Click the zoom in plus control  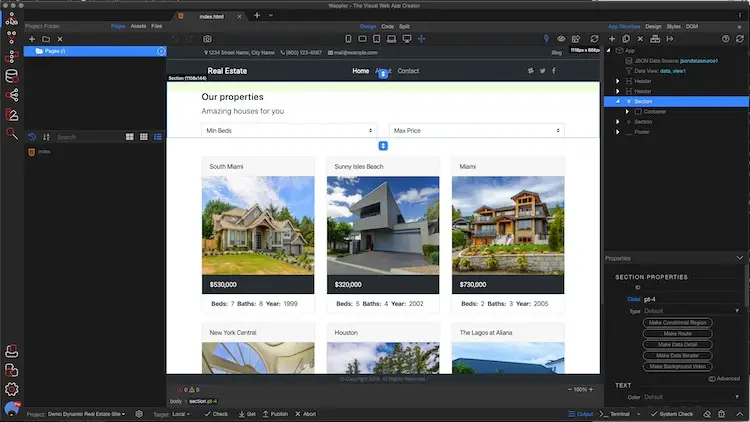pyautogui.click(x=591, y=389)
